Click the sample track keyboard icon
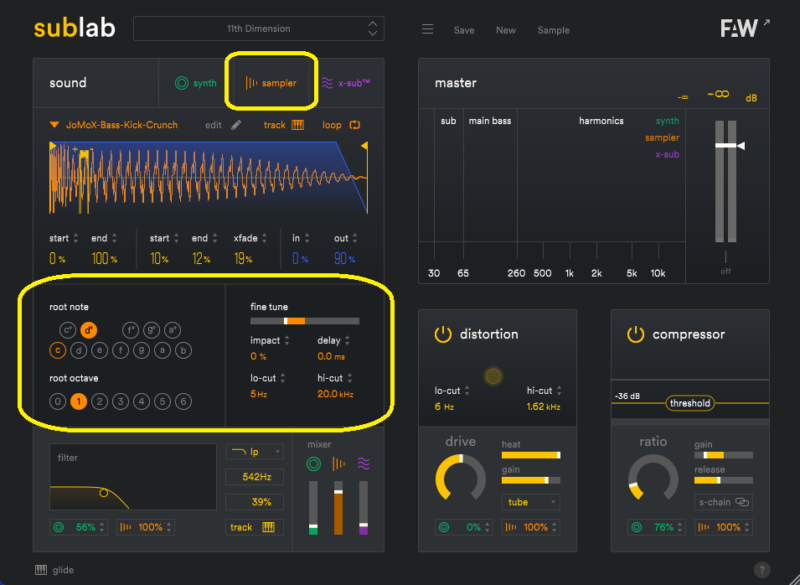The height and width of the screenshot is (585, 800). click(x=298, y=125)
